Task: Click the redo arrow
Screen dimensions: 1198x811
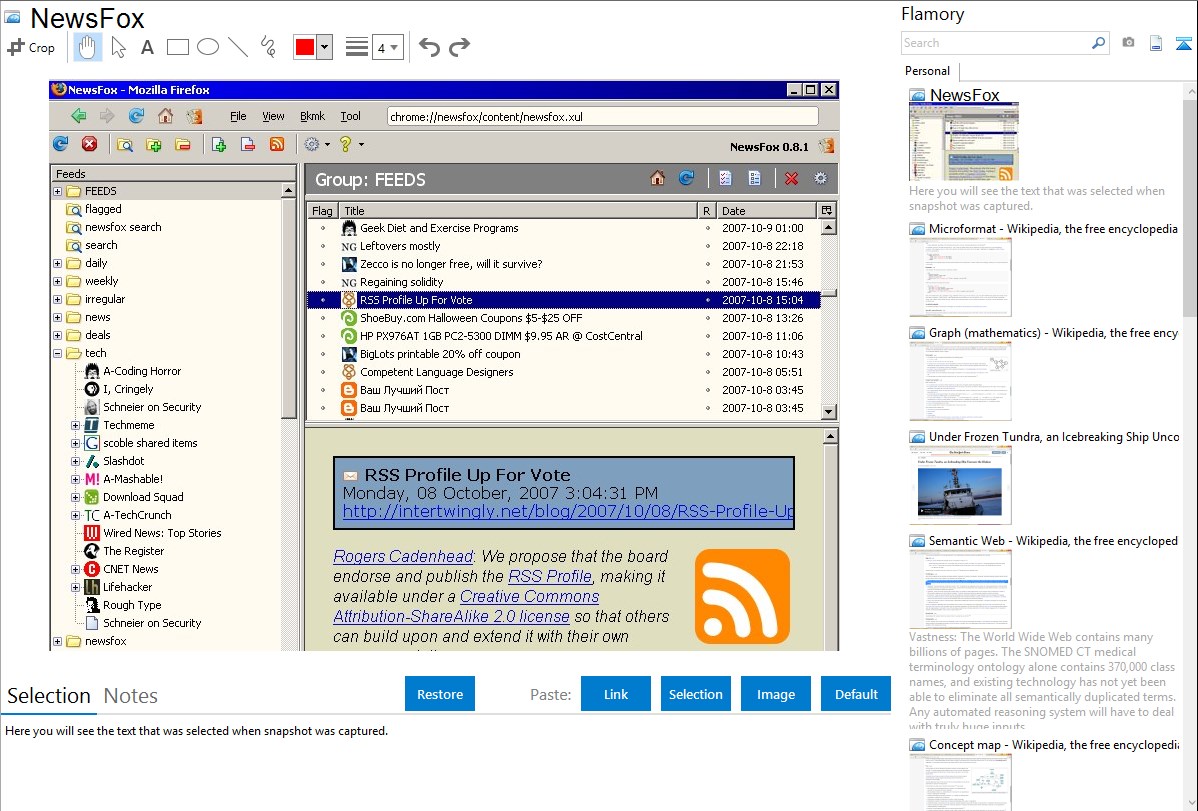Action: [459, 47]
